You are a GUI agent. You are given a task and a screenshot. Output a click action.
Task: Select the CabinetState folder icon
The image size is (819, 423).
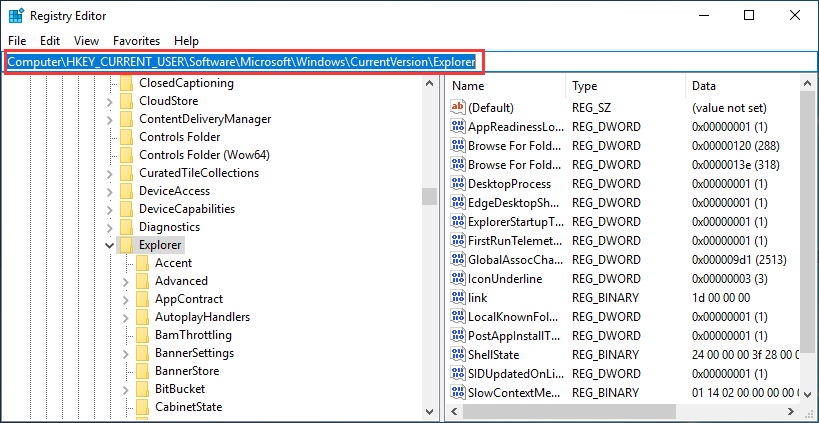[x=143, y=407]
